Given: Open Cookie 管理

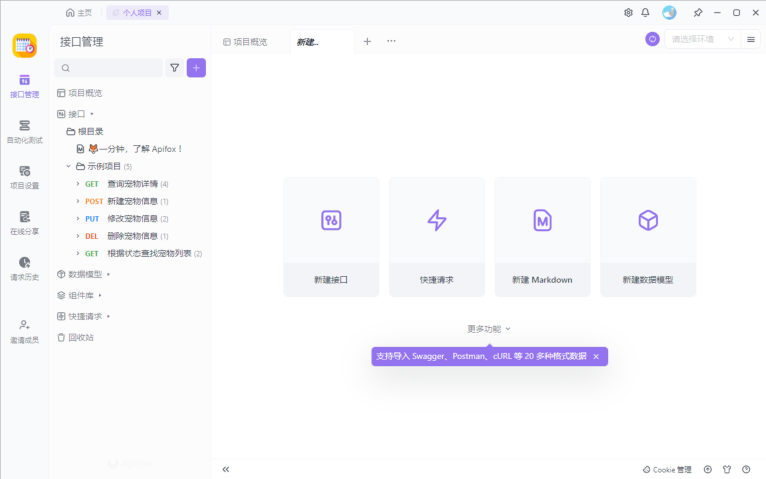Looking at the screenshot, I should point(667,470).
